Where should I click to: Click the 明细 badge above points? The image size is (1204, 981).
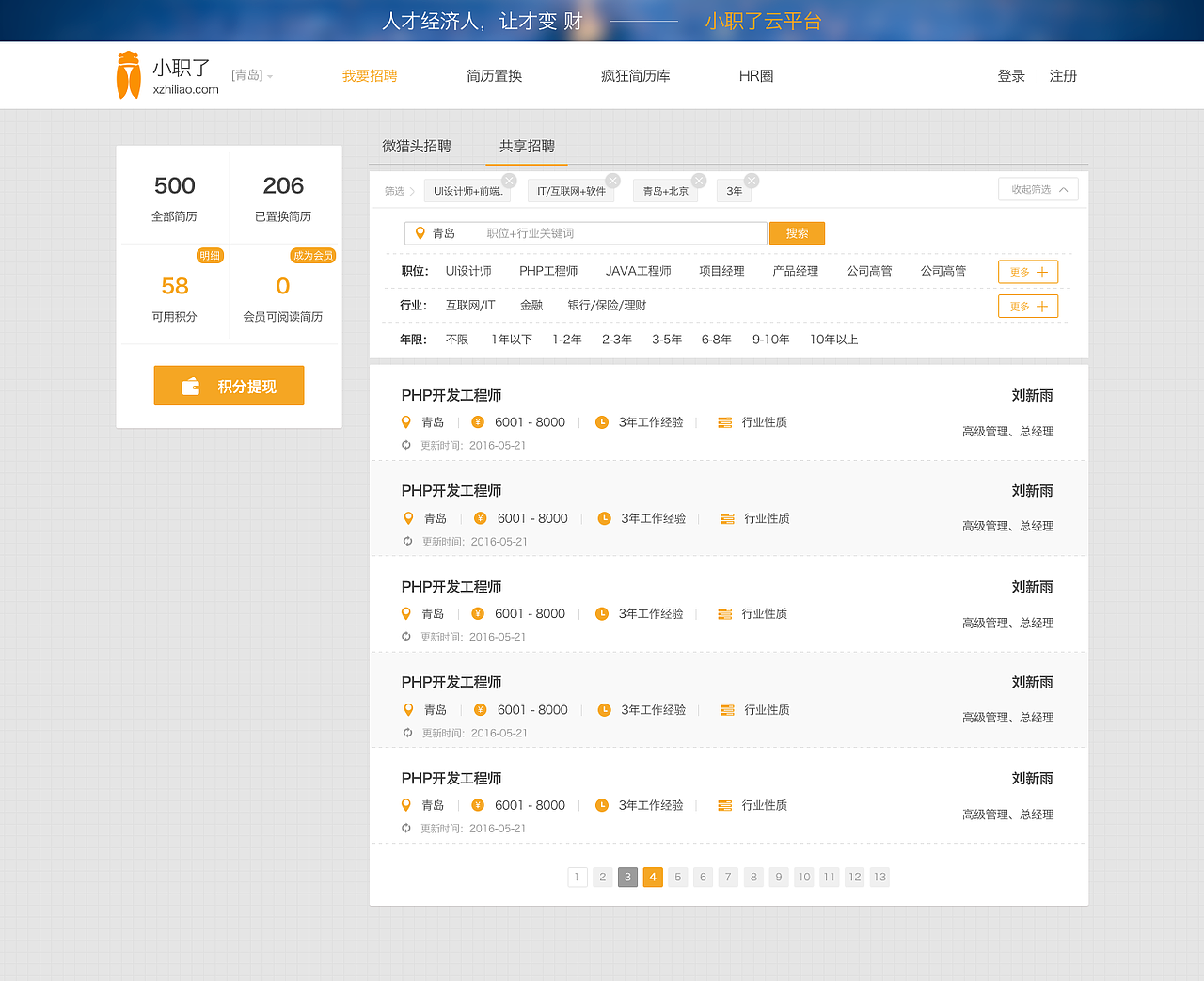[210, 256]
